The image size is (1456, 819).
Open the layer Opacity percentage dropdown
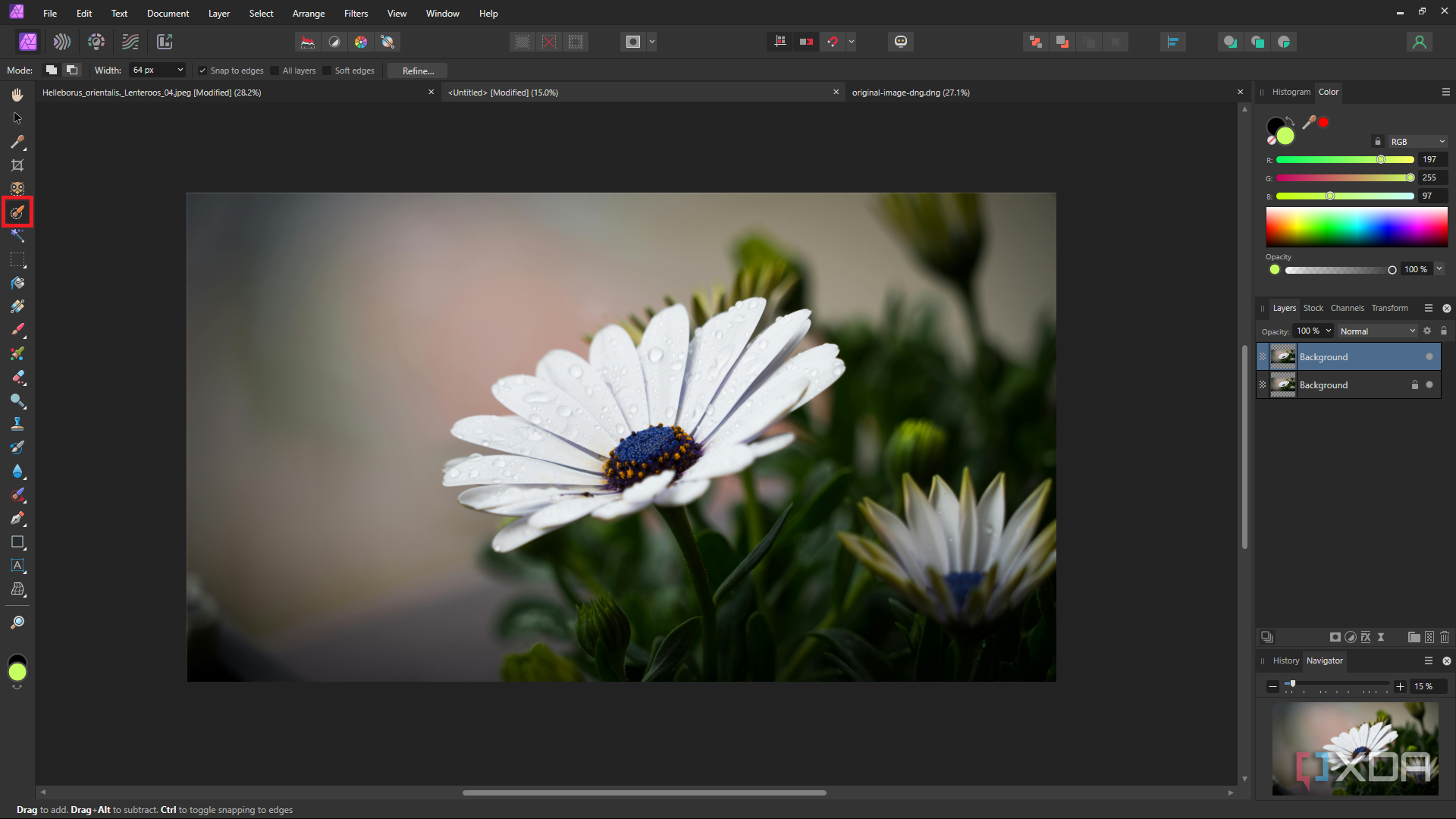coord(1329,331)
